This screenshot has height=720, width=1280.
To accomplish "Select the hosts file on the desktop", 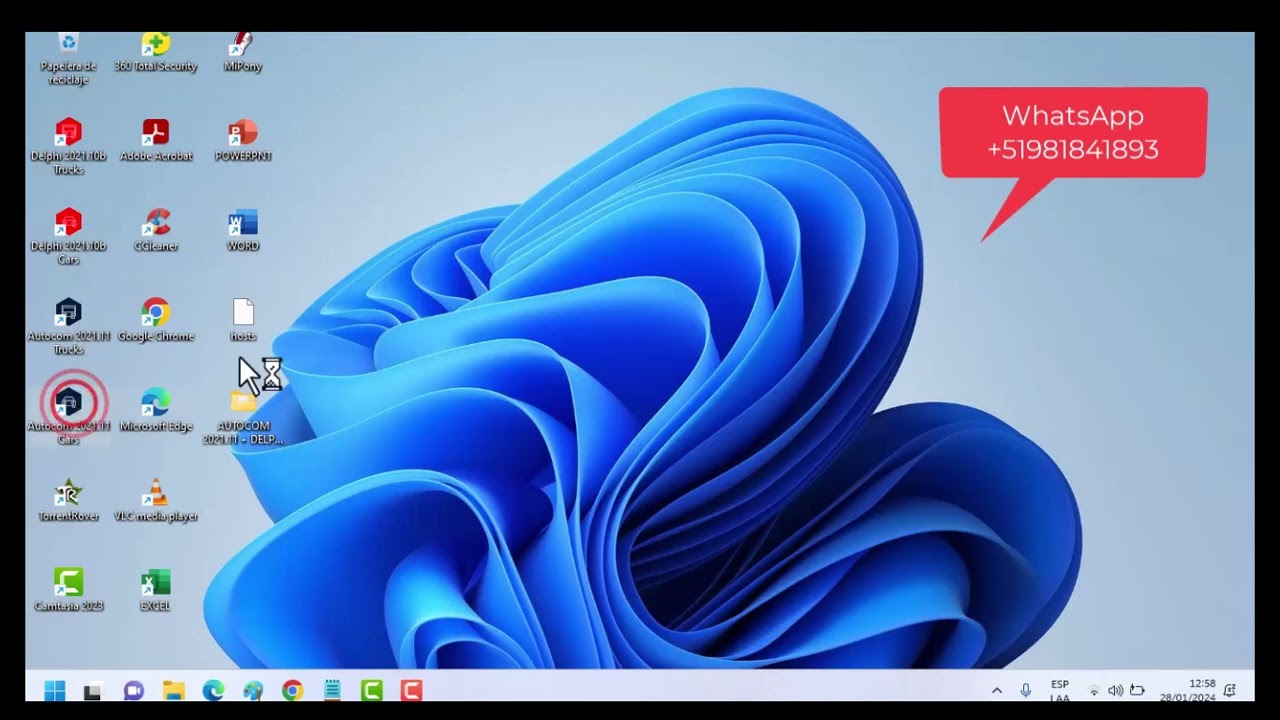I will click(x=243, y=320).
